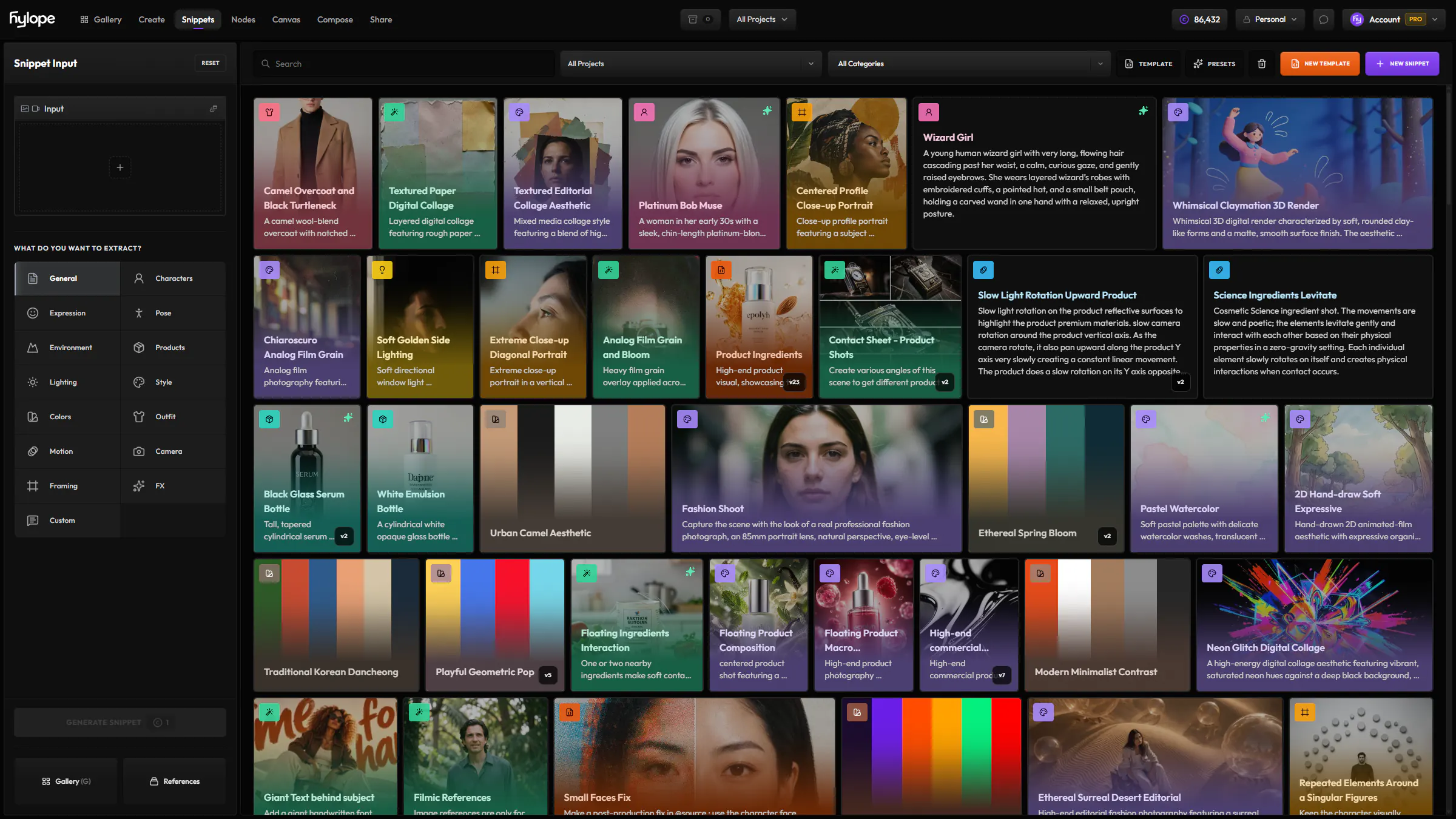Click the Gallery (G) button at panel bottom
Image resolution: width=1456 pixels, height=819 pixels.
(x=66, y=781)
